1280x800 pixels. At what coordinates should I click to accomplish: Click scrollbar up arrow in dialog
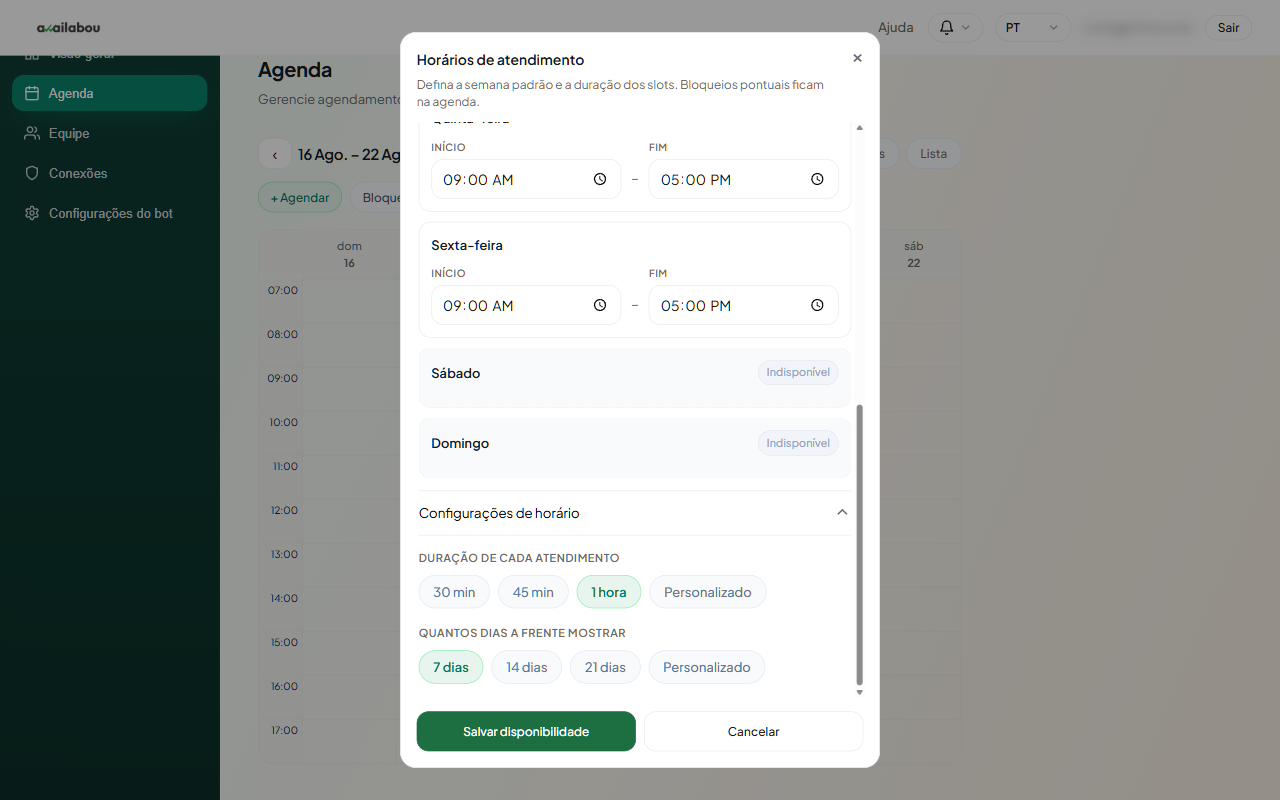pos(859,127)
